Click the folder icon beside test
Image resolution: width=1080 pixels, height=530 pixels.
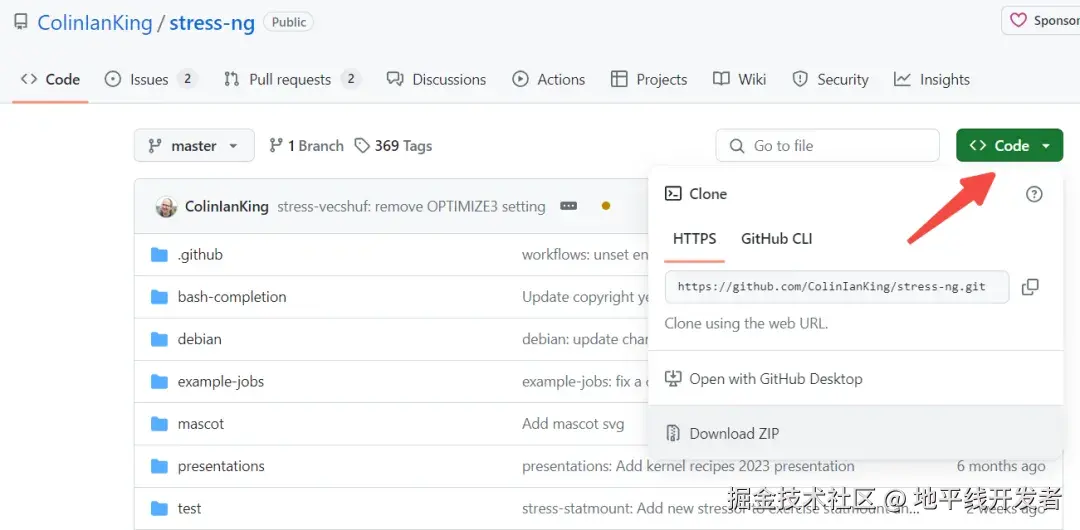(159, 509)
